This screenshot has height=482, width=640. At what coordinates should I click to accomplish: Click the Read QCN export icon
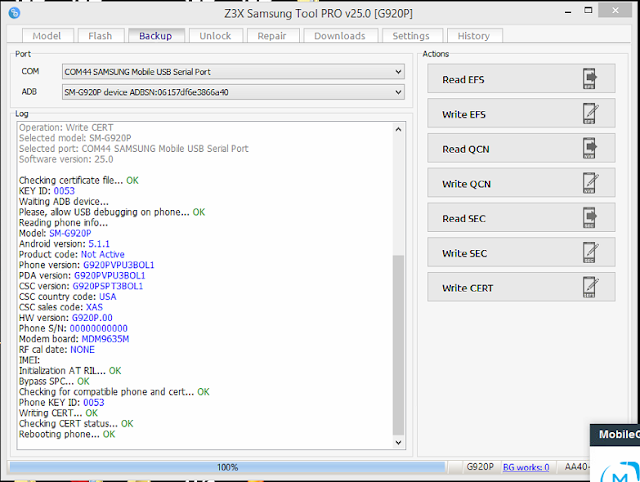tap(589, 148)
